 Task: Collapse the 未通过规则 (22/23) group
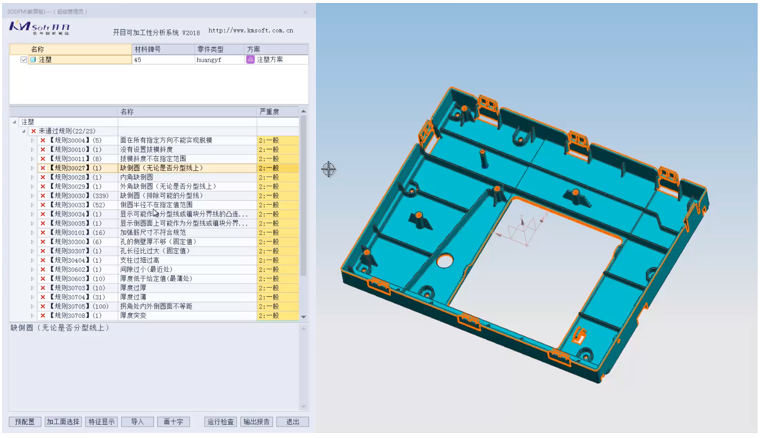tap(23, 131)
